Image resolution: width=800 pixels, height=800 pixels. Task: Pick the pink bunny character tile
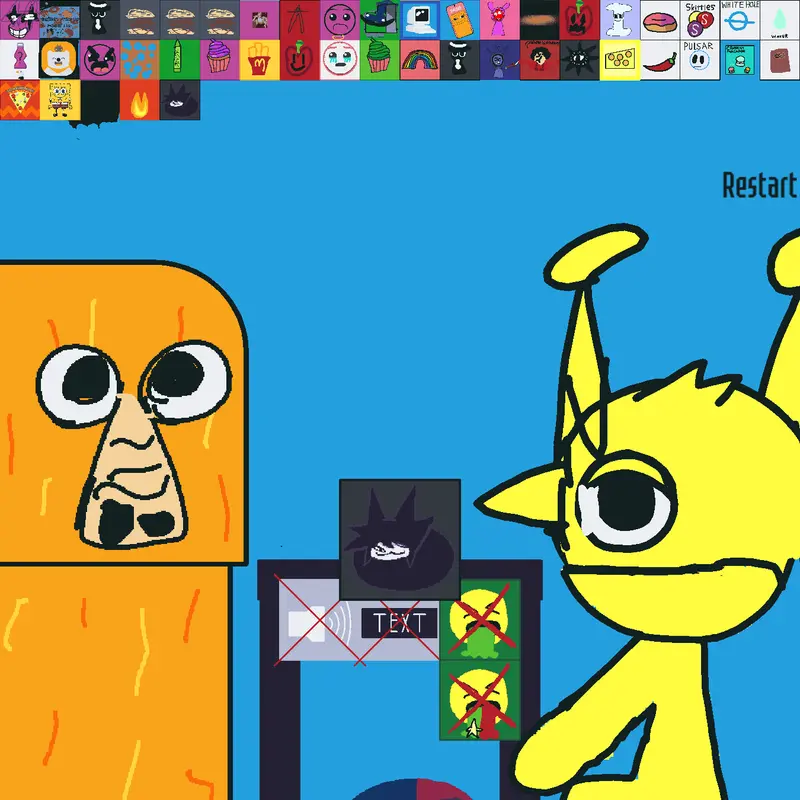[x=499, y=19]
